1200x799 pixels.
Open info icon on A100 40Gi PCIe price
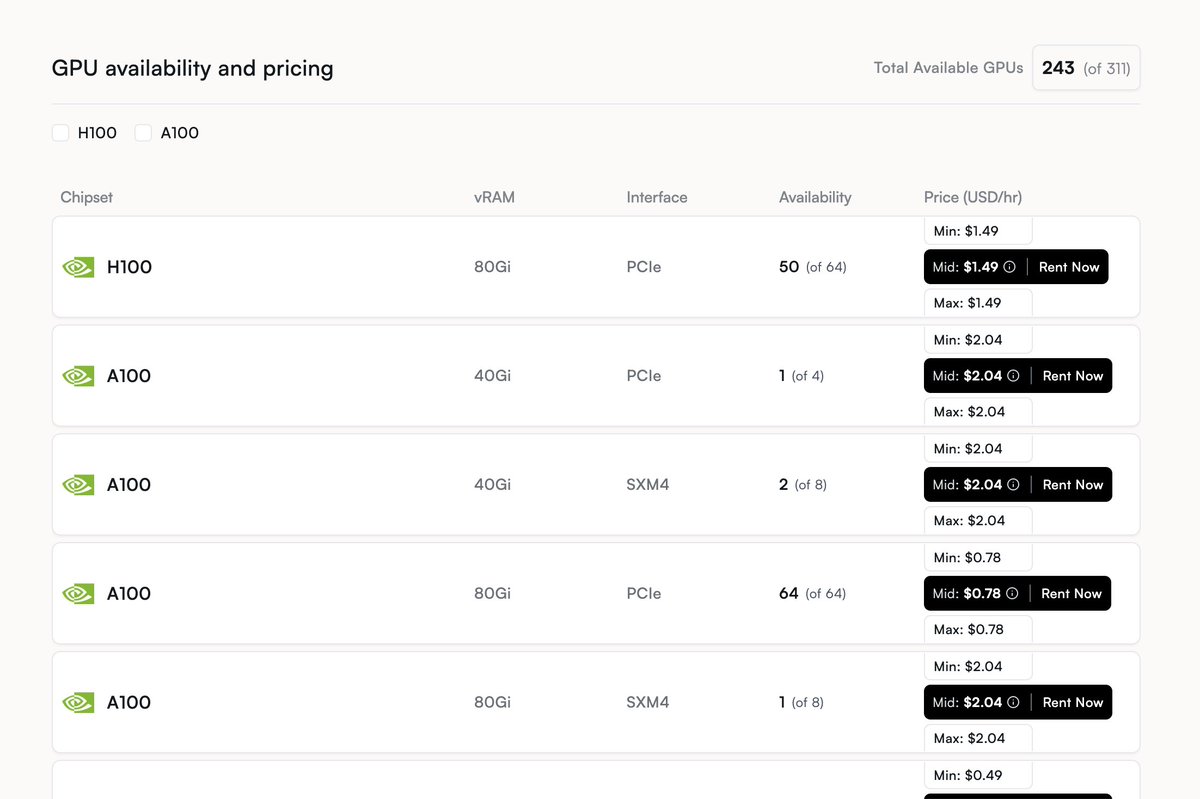tap(1013, 376)
